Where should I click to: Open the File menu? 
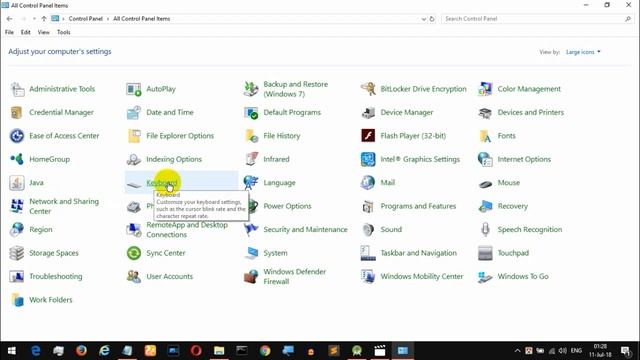pyautogui.click(x=9, y=32)
